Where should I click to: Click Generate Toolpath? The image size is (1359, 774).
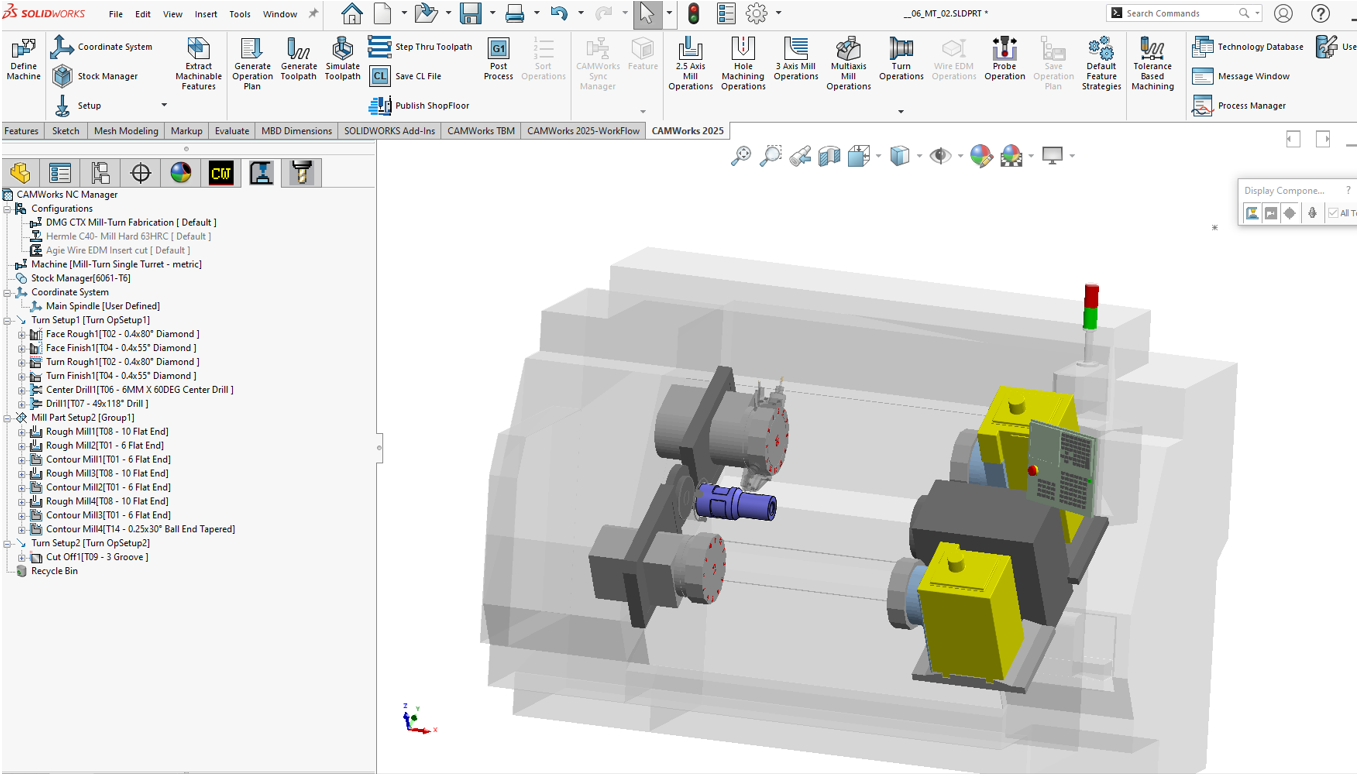coord(298,59)
